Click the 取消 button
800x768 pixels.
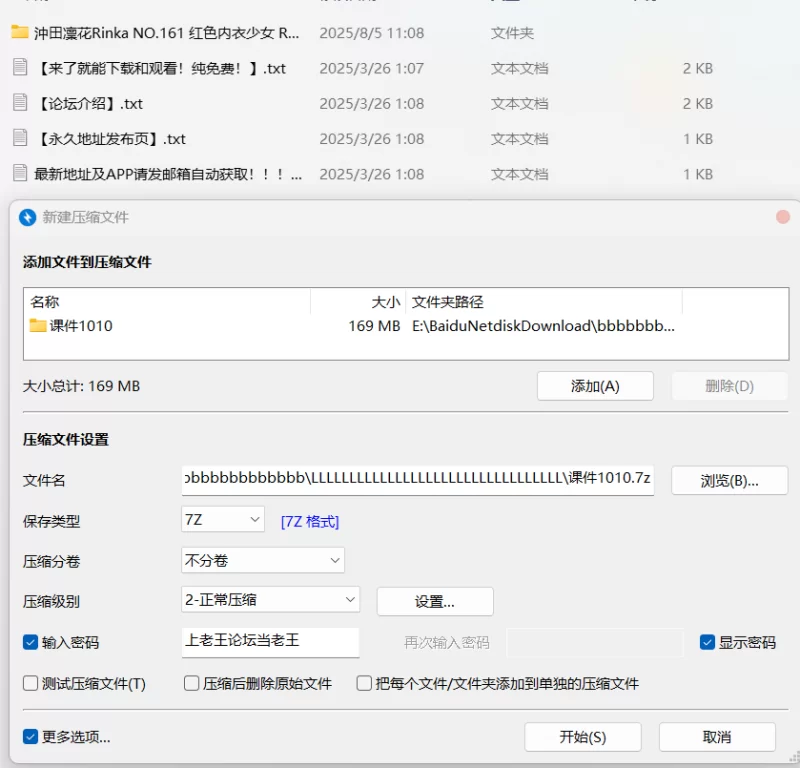tap(717, 737)
